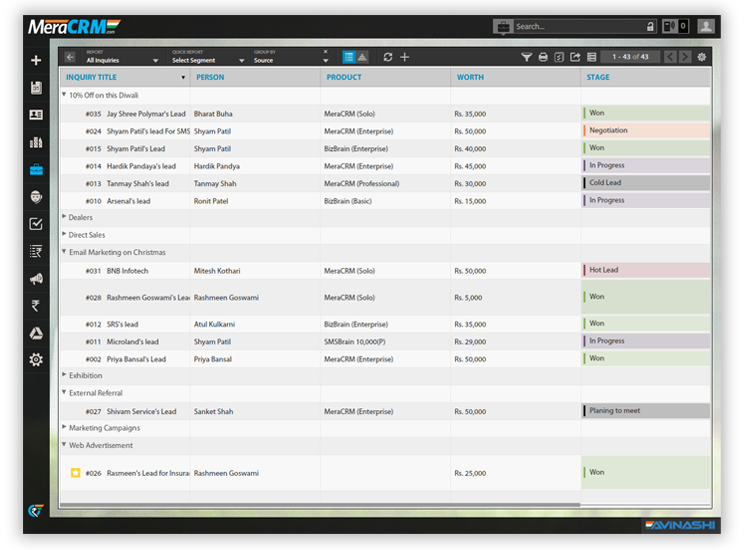
Task: Click the rupee logo at the sidebar bottom
Action: [x=35, y=511]
